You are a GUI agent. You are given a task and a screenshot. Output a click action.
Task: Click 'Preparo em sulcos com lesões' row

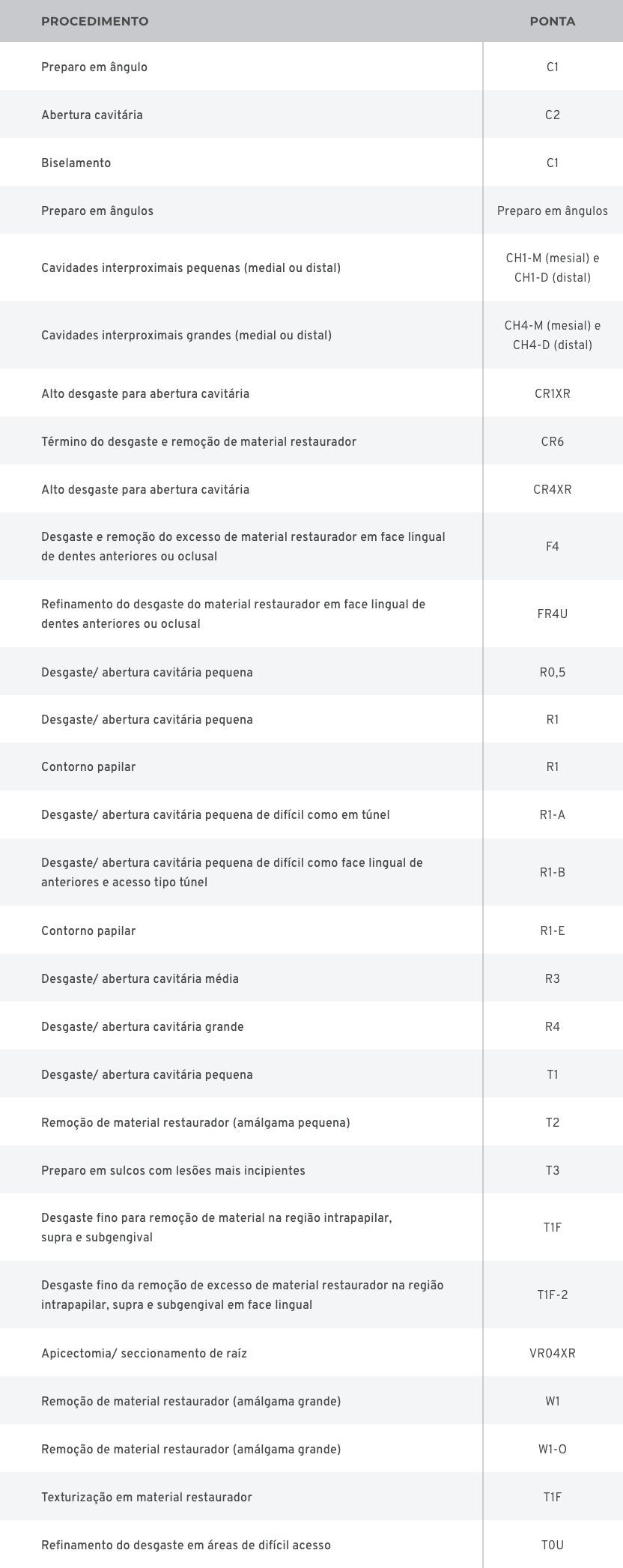(x=173, y=1170)
